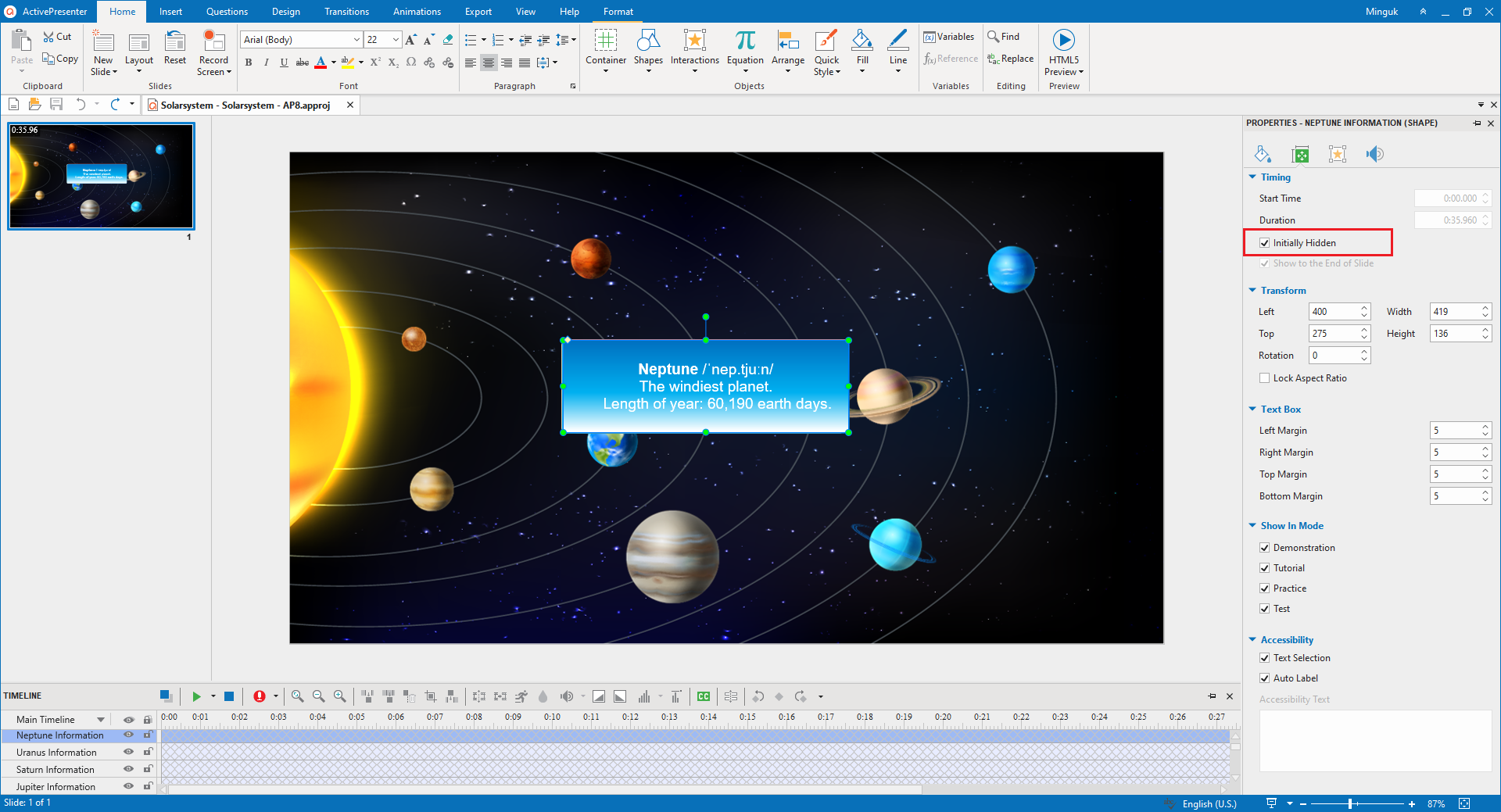1501x812 pixels.
Task: Uncheck the Initially Hidden checkbox
Action: pyautogui.click(x=1265, y=243)
